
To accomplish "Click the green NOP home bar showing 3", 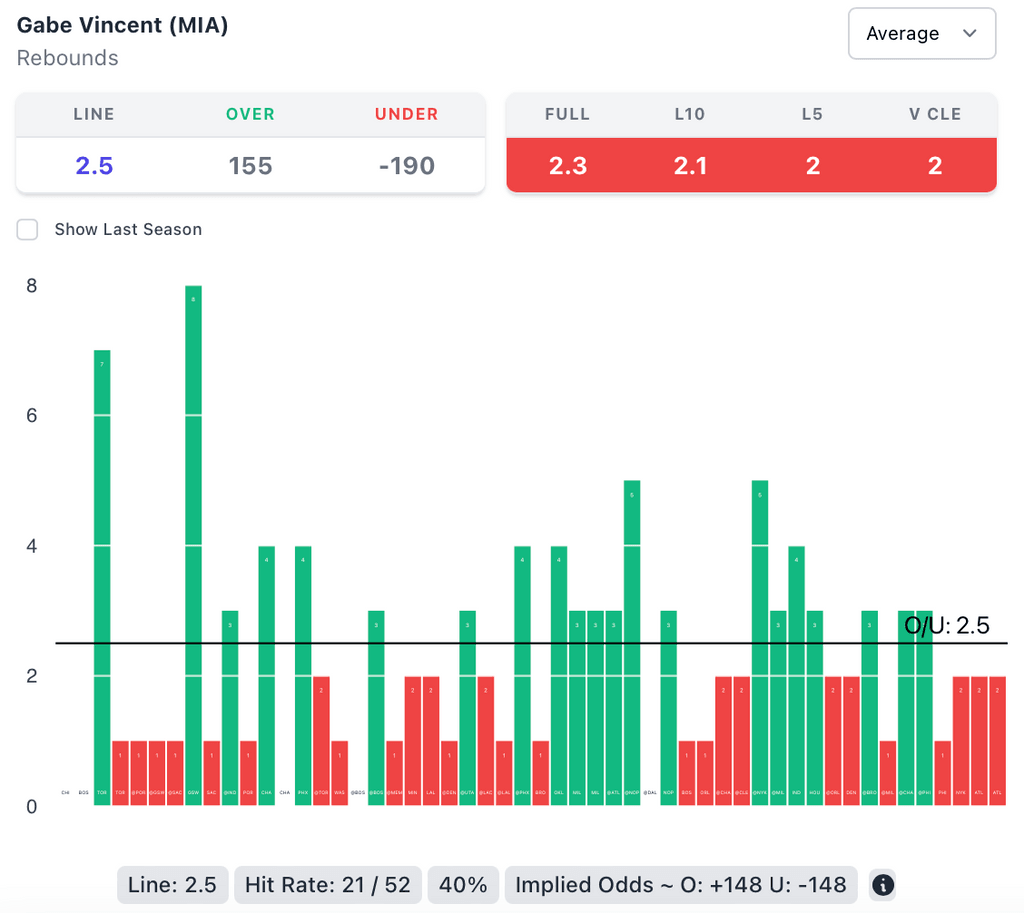I will click(x=668, y=708).
